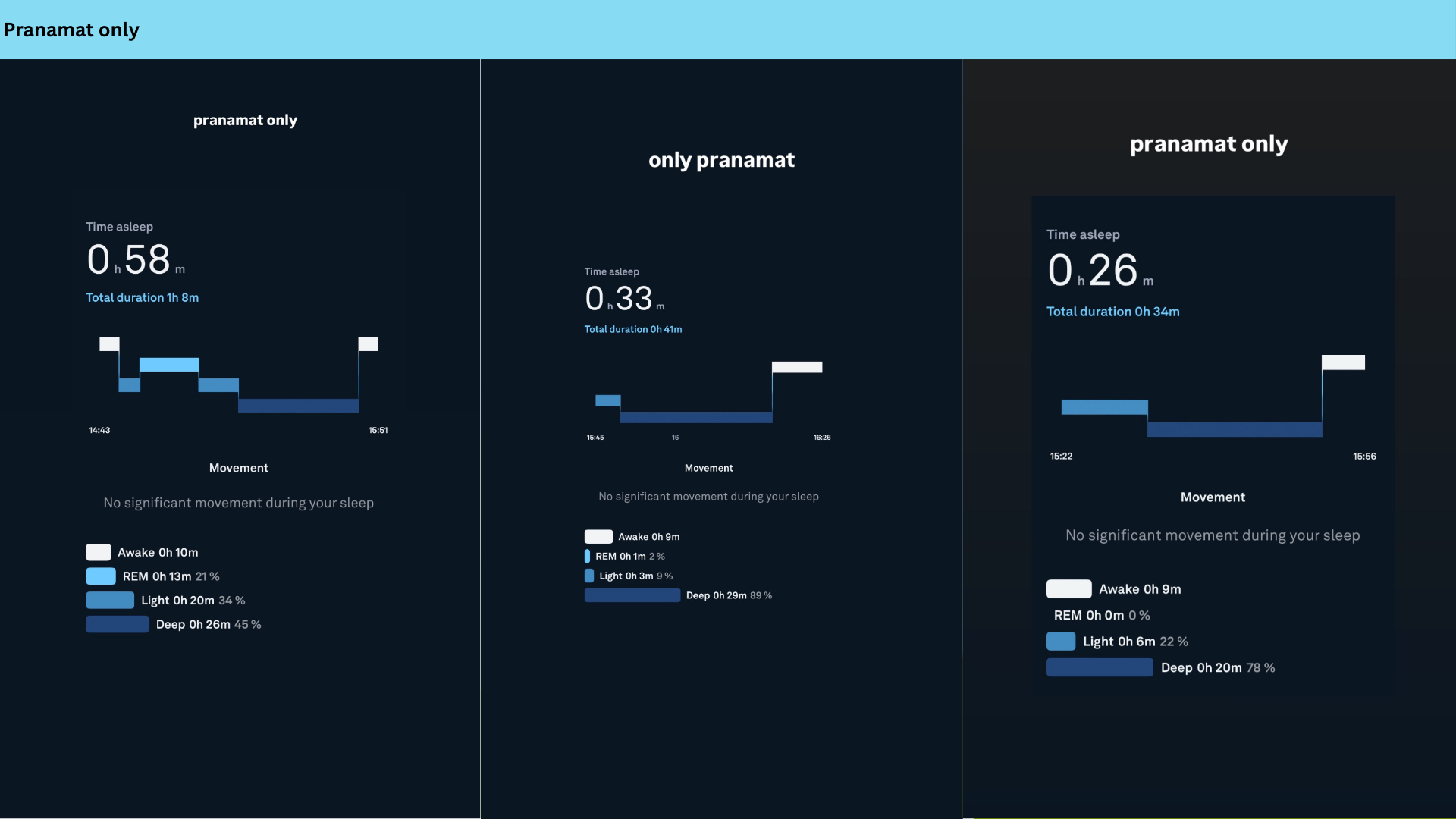Viewport: 1456px width, 819px height.
Task: Click the 'Total duration 1h 8m' link
Action: coord(143,297)
